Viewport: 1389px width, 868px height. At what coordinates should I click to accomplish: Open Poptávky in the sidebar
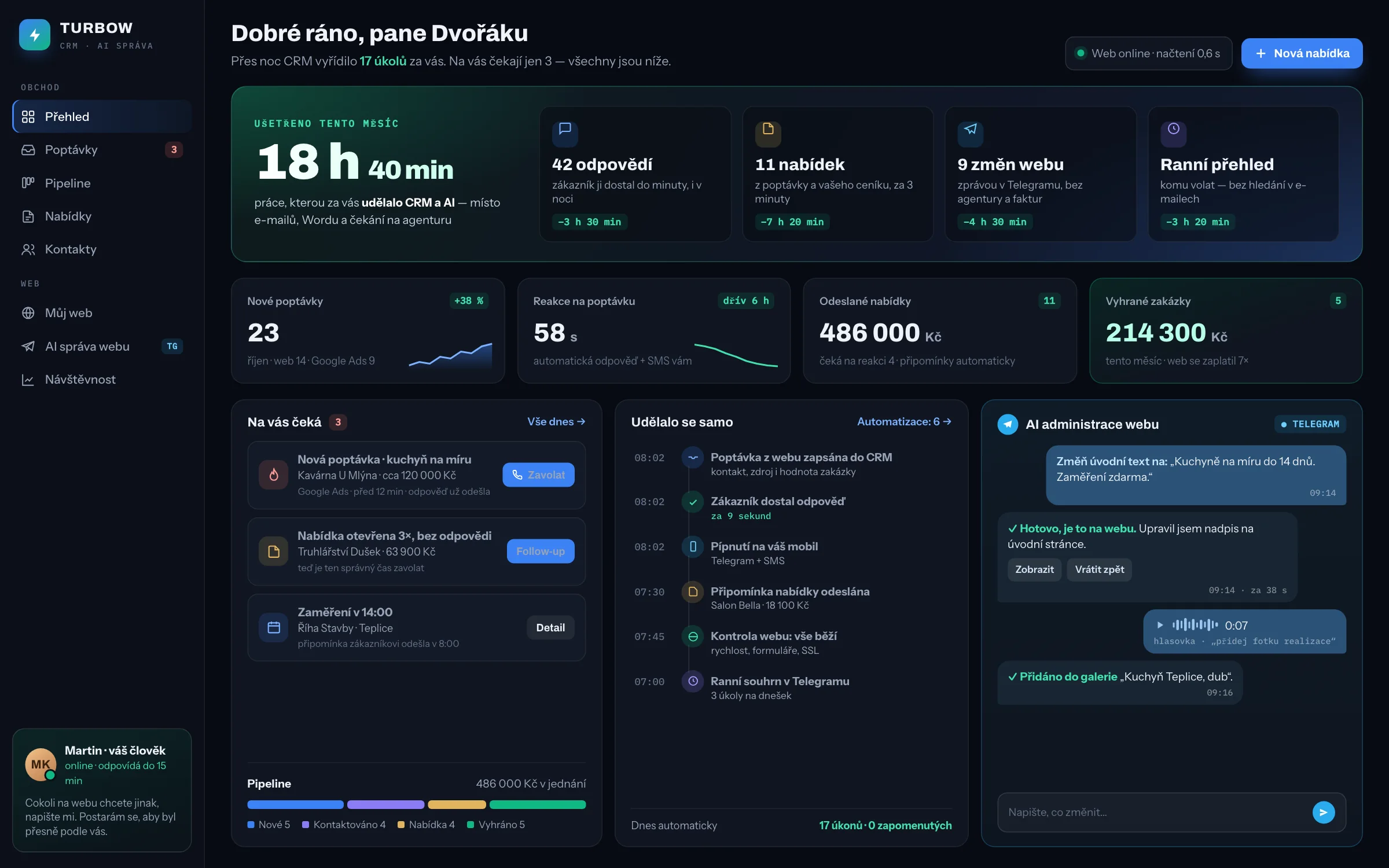(x=102, y=150)
